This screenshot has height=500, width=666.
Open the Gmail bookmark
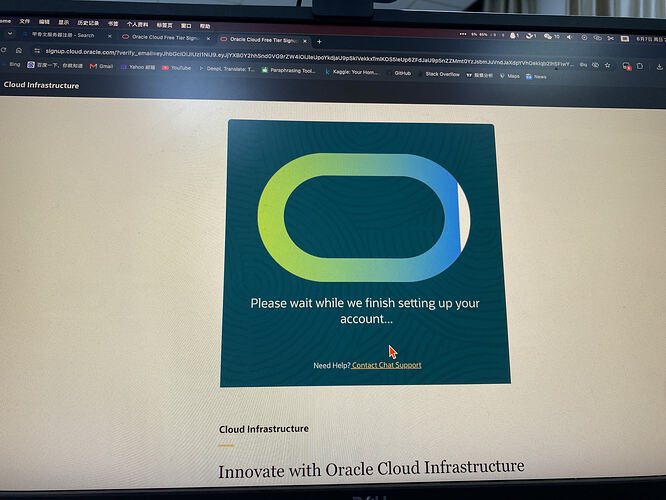click(102, 66)
